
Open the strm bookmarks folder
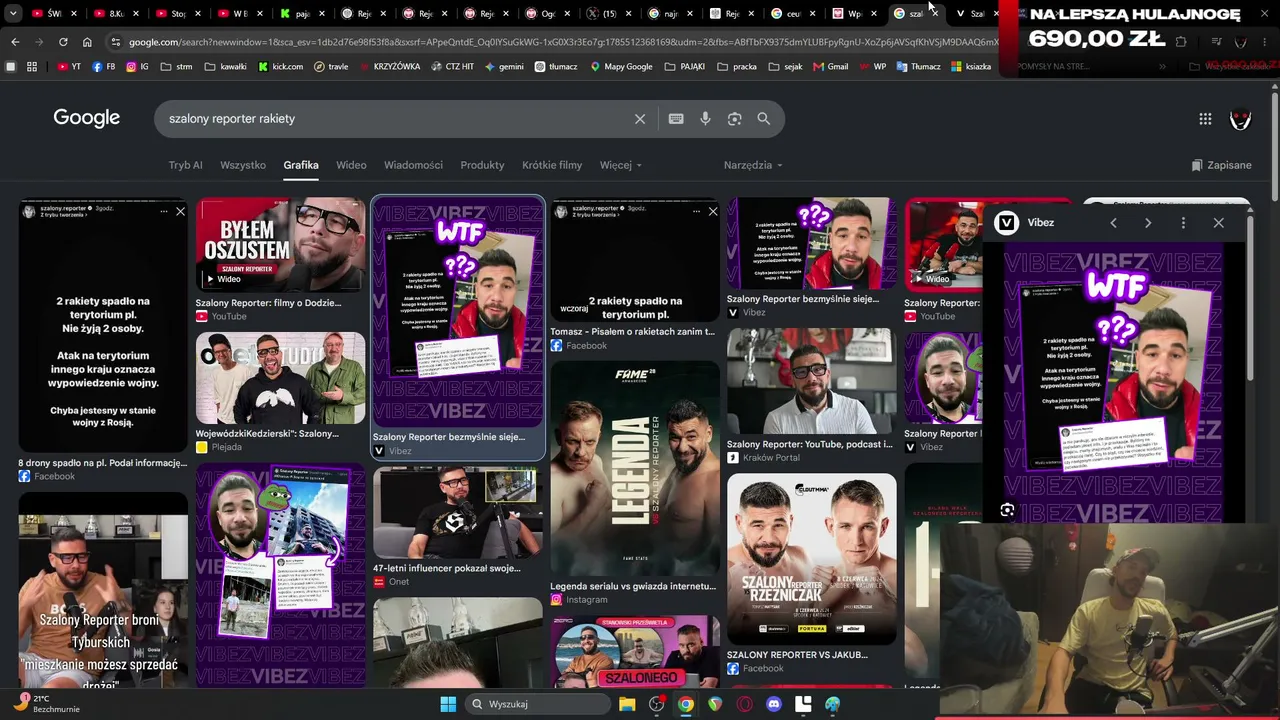[176, 66]
